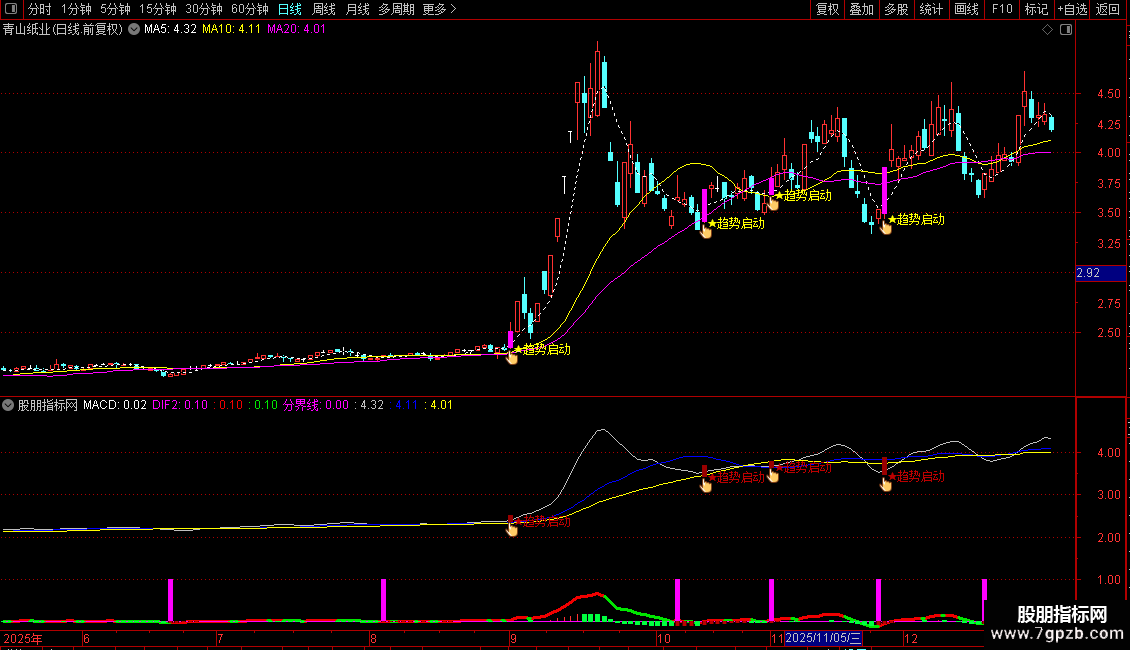Click the yellow ★趋势启动 label near 2.40 price
This screenshot has height=650, width=1130.
[x=542, y=350]
